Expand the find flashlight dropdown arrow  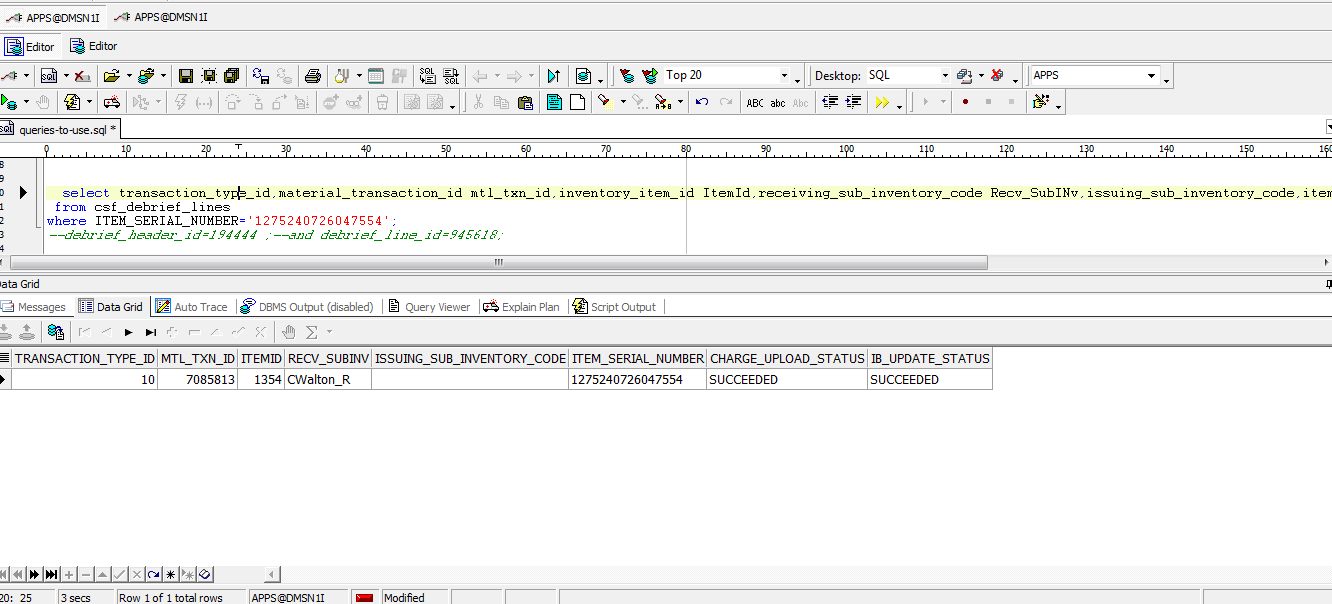[623, 102]
